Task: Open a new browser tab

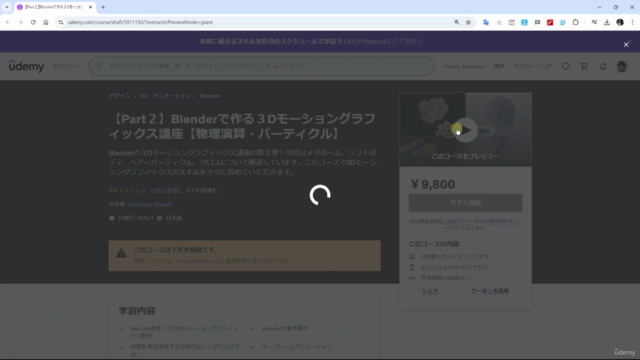Action: (103, 7)
